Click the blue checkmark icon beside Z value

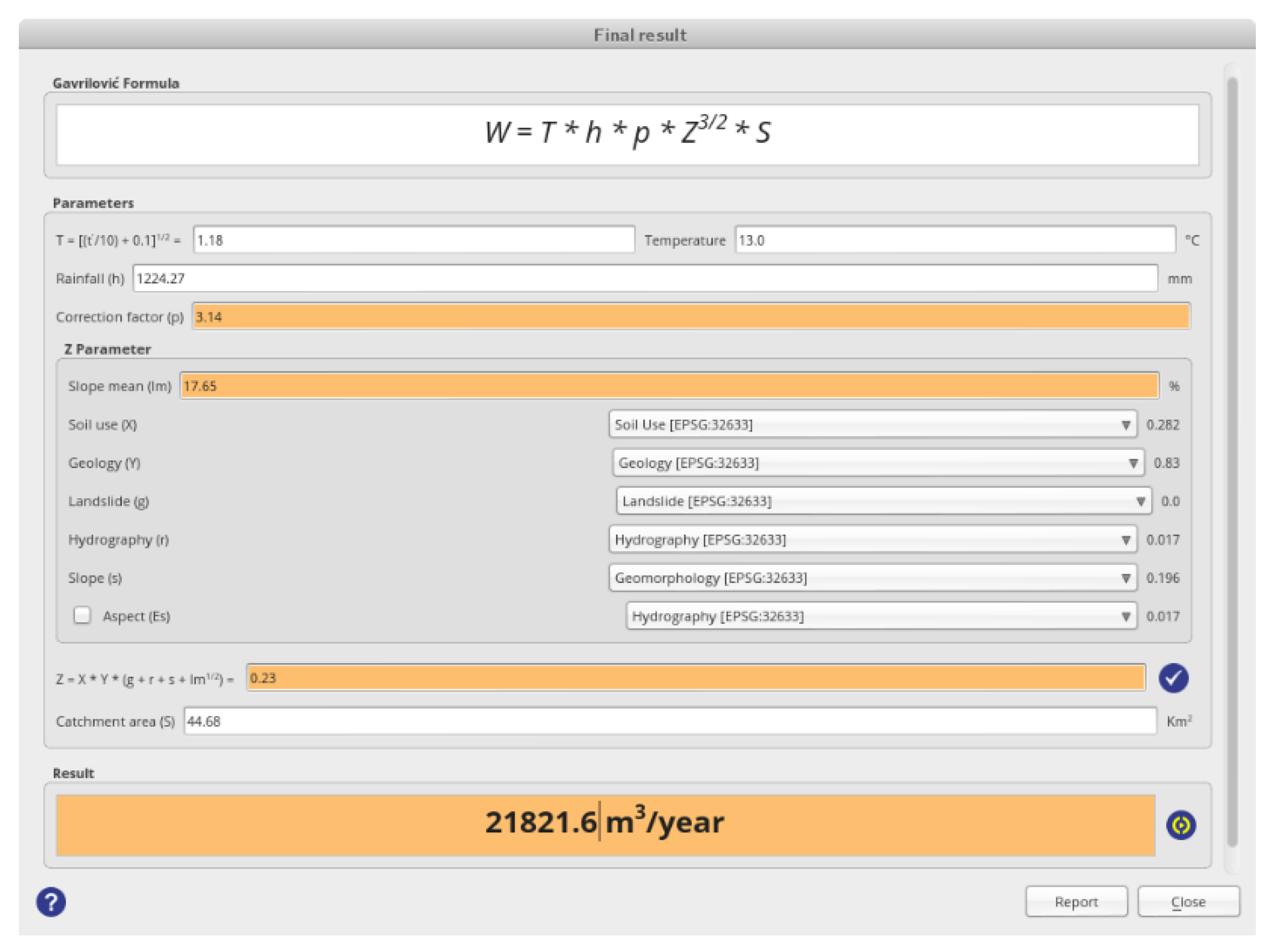(x=1173, y=677)
